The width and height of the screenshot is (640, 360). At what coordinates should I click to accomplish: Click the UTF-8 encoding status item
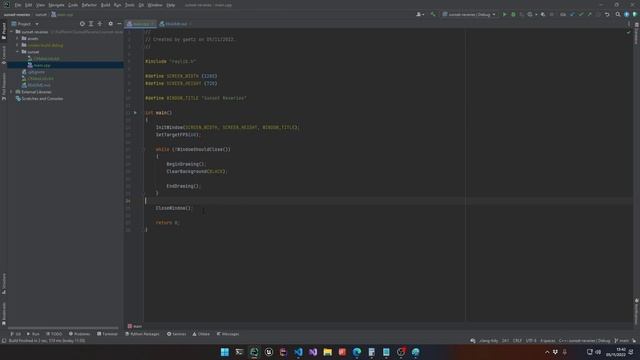click(x=531, y=340)
